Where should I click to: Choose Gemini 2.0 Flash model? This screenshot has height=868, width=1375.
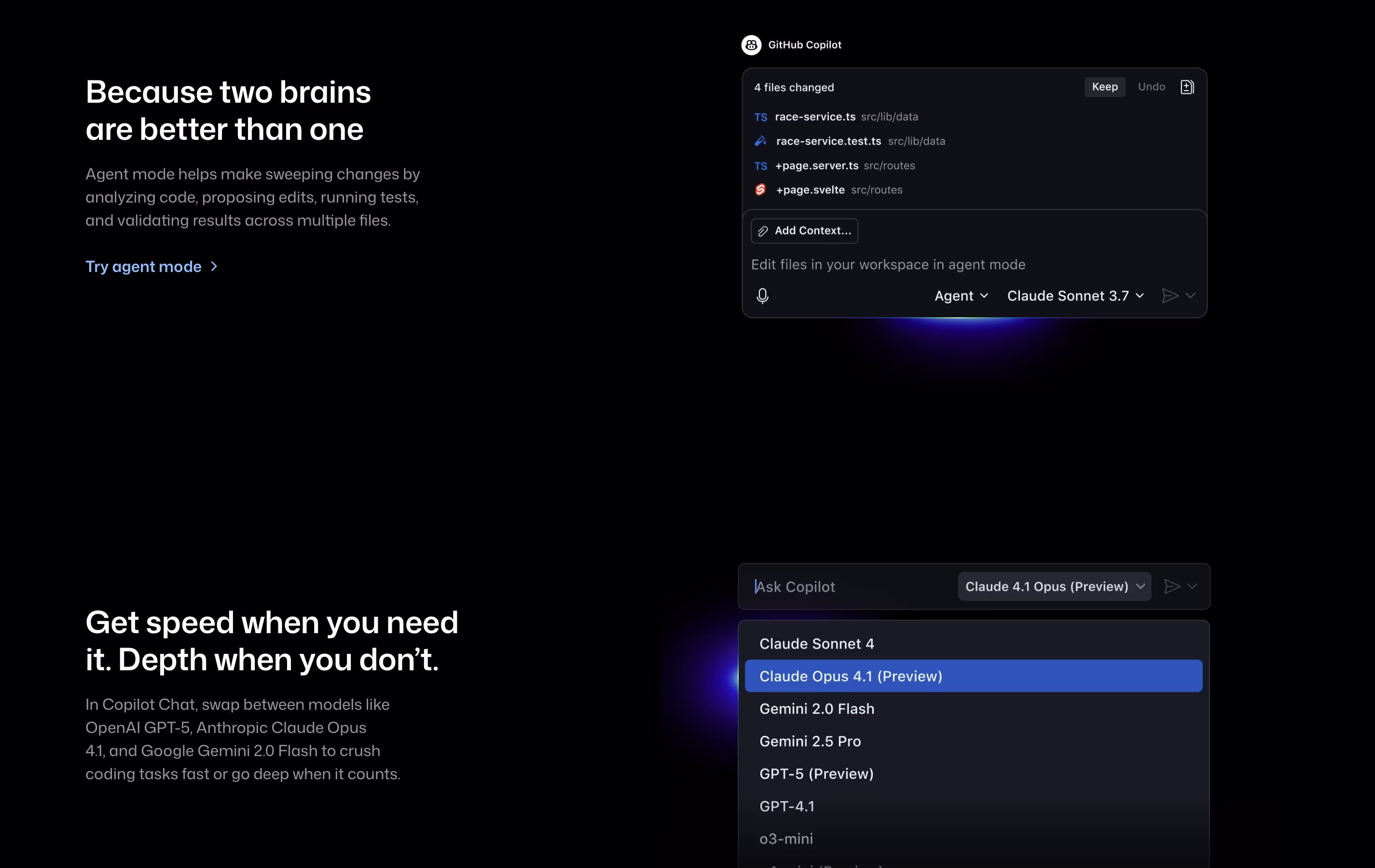coord(974,709)
